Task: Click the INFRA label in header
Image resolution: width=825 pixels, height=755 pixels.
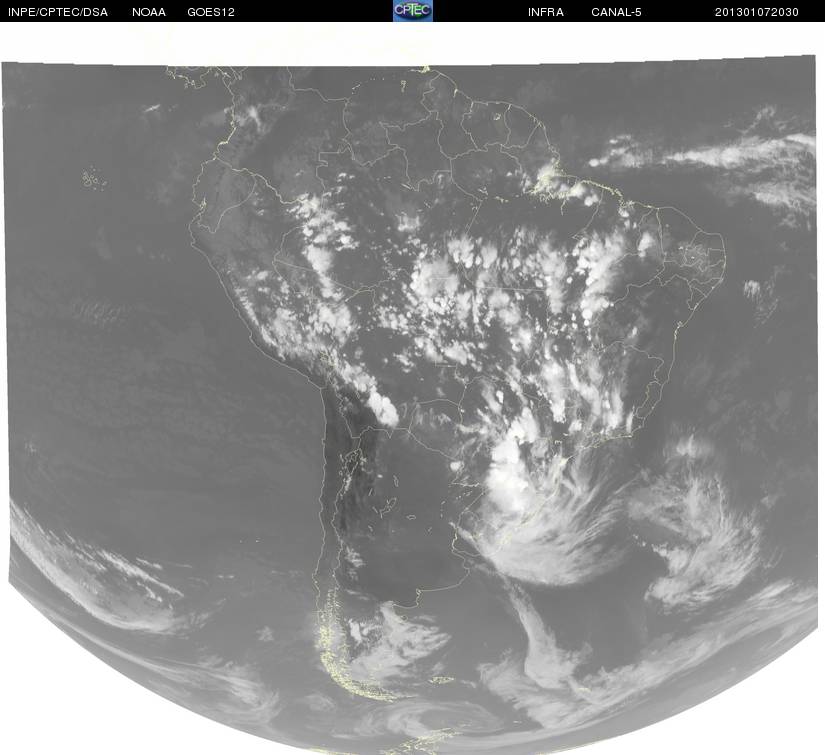Action: click(546, 12)
